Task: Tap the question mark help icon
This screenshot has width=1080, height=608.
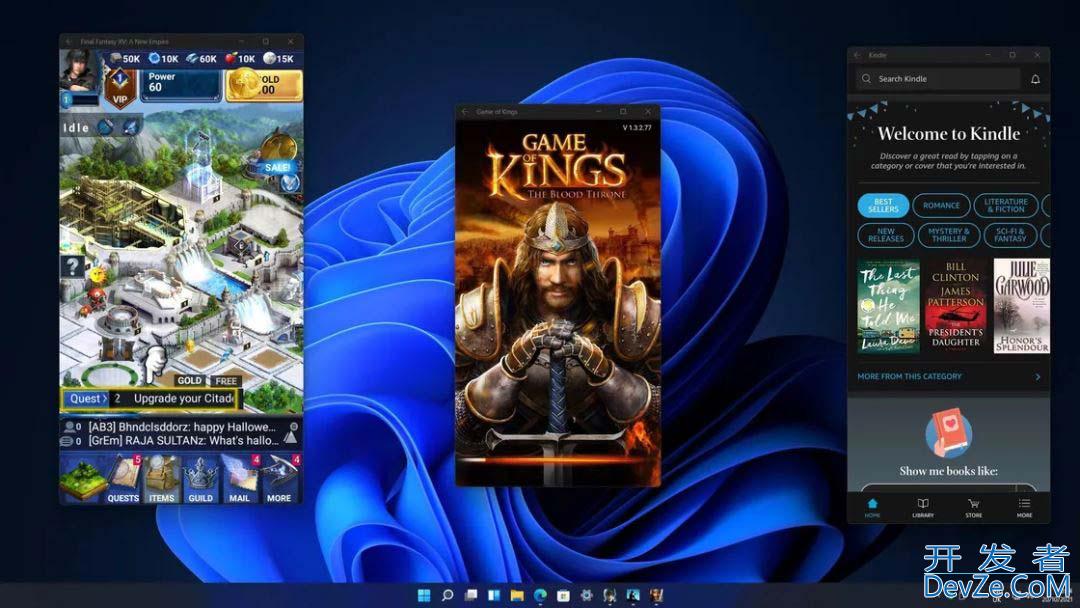Action: click(72, 266)
